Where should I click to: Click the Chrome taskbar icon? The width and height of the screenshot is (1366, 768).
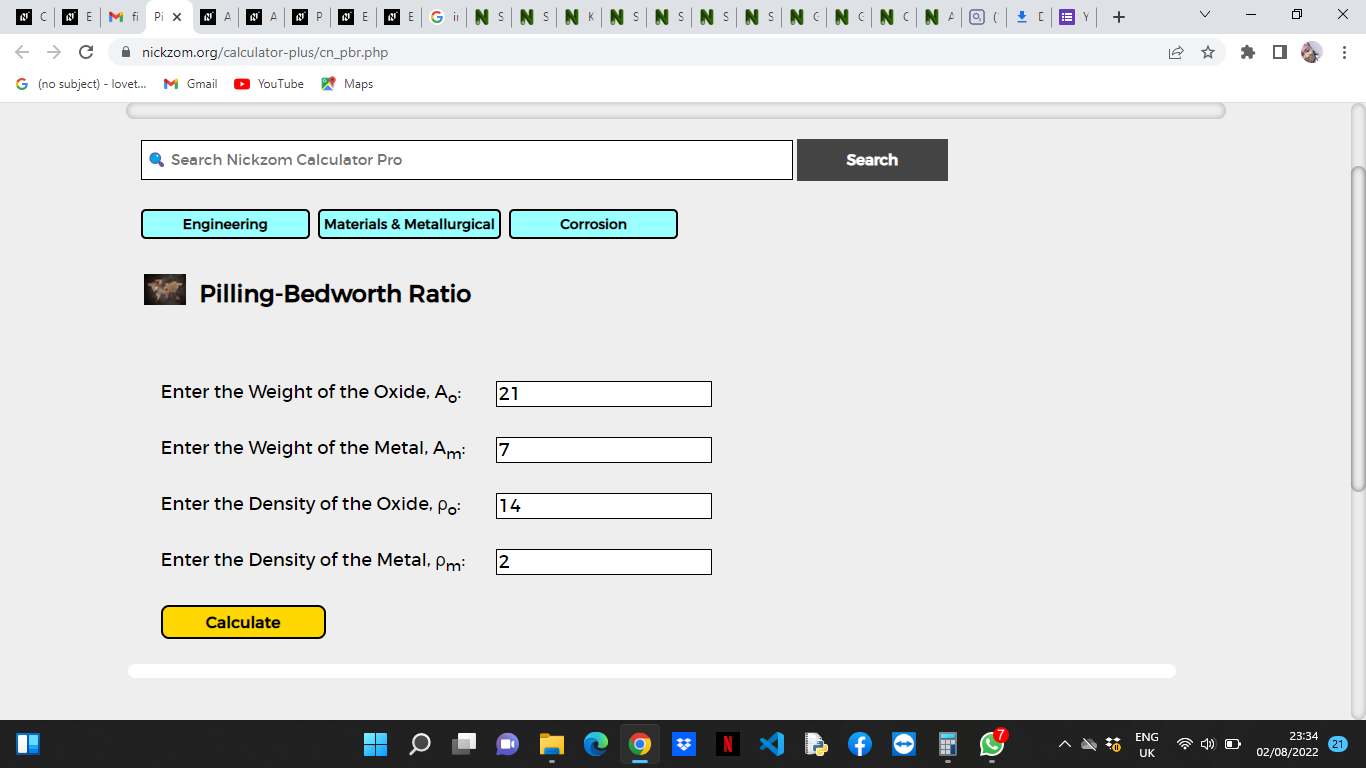(x=640, y=744)
